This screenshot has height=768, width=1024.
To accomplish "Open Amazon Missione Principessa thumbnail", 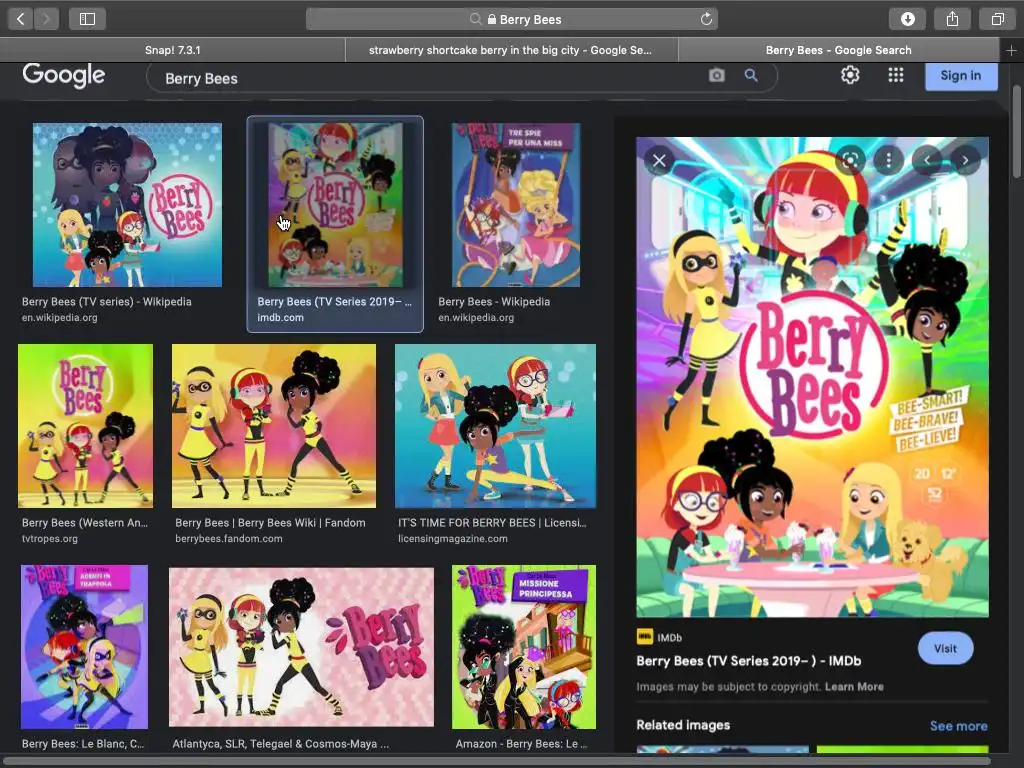I will [x=524, y=647].
